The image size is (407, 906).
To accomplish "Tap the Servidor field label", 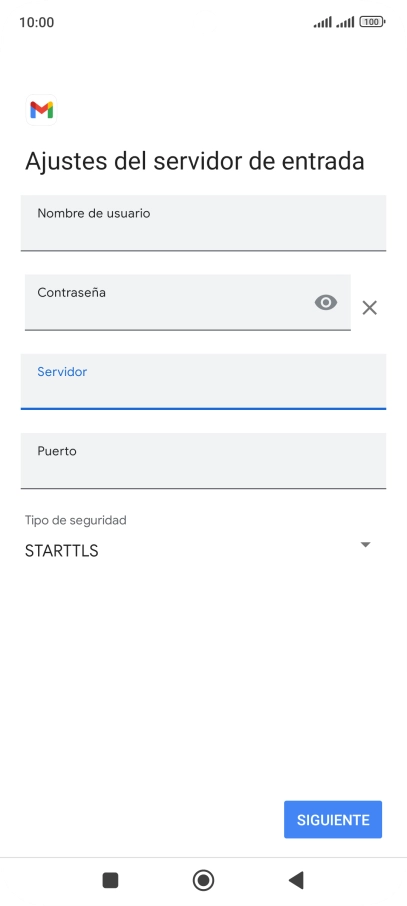I will click(x=62, y=372).
